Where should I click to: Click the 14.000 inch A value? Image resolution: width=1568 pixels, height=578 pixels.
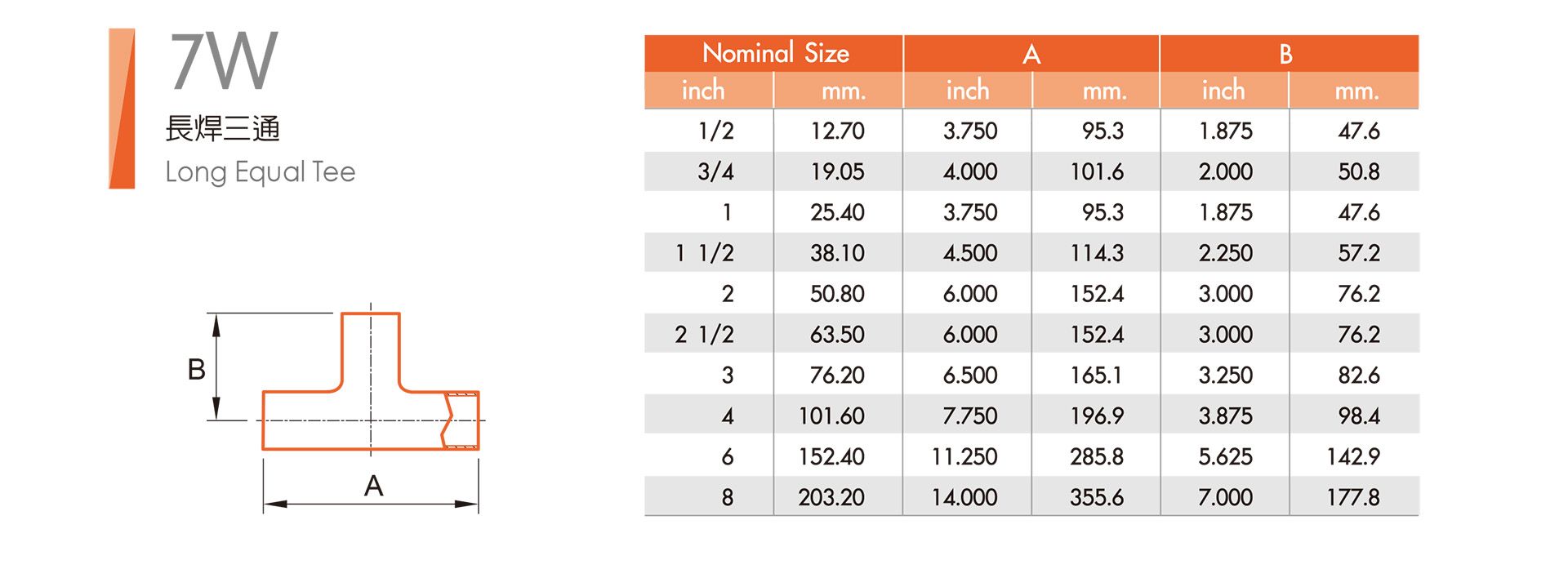964,497
